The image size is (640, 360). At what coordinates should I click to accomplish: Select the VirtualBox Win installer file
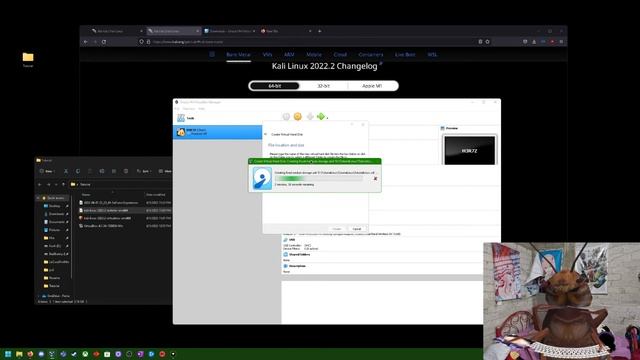point(125,226)
